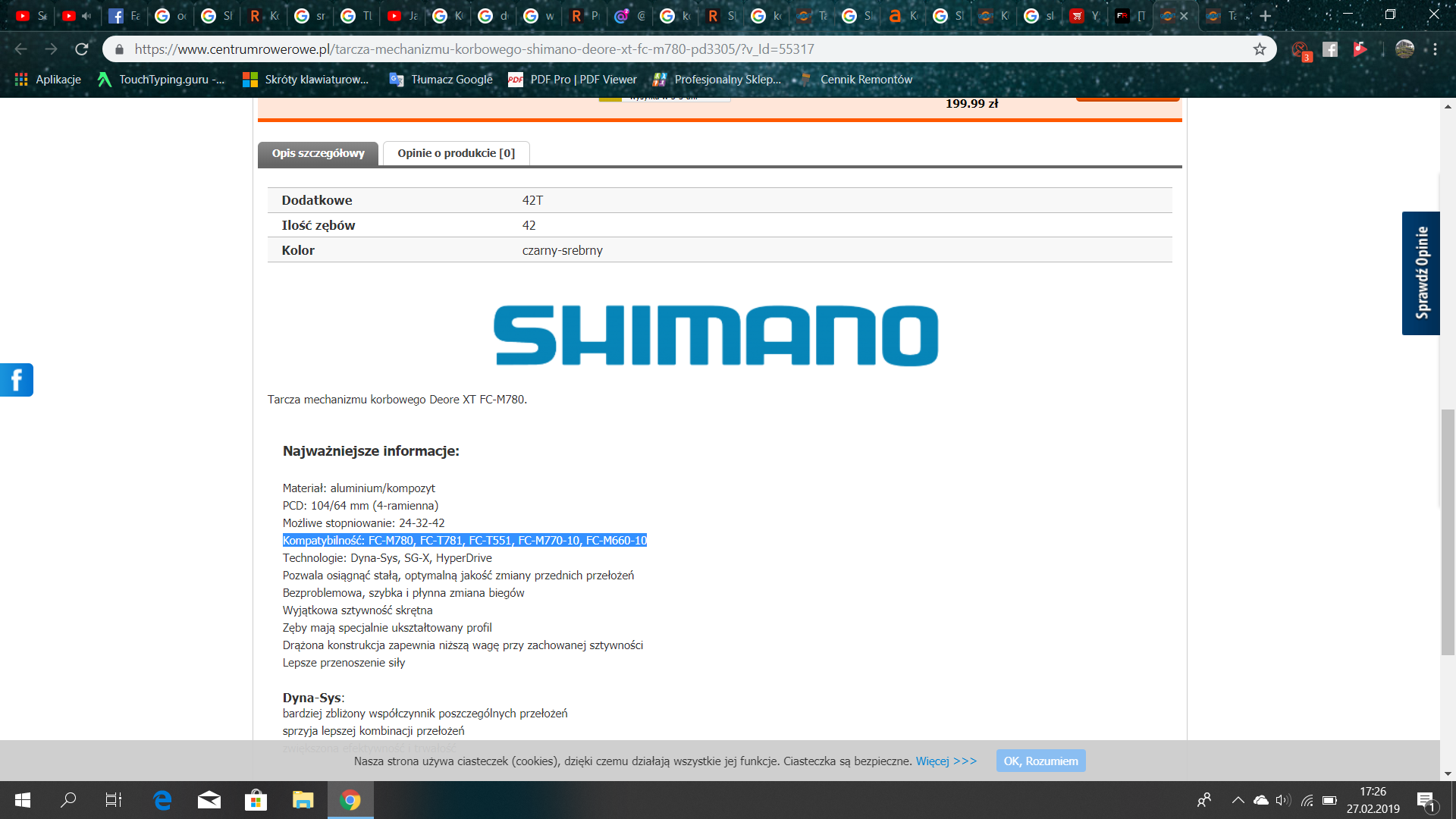The height and width of the screenshot is (819, 1456).
Task: Select the Opis szczegółowy tab
Action: (x=318, y=153)
